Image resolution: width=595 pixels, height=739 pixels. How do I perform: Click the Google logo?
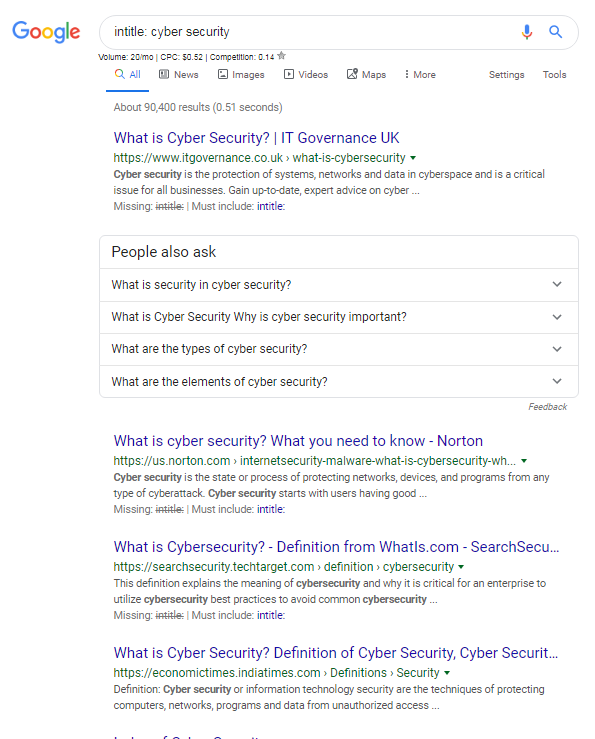[46, 32]
